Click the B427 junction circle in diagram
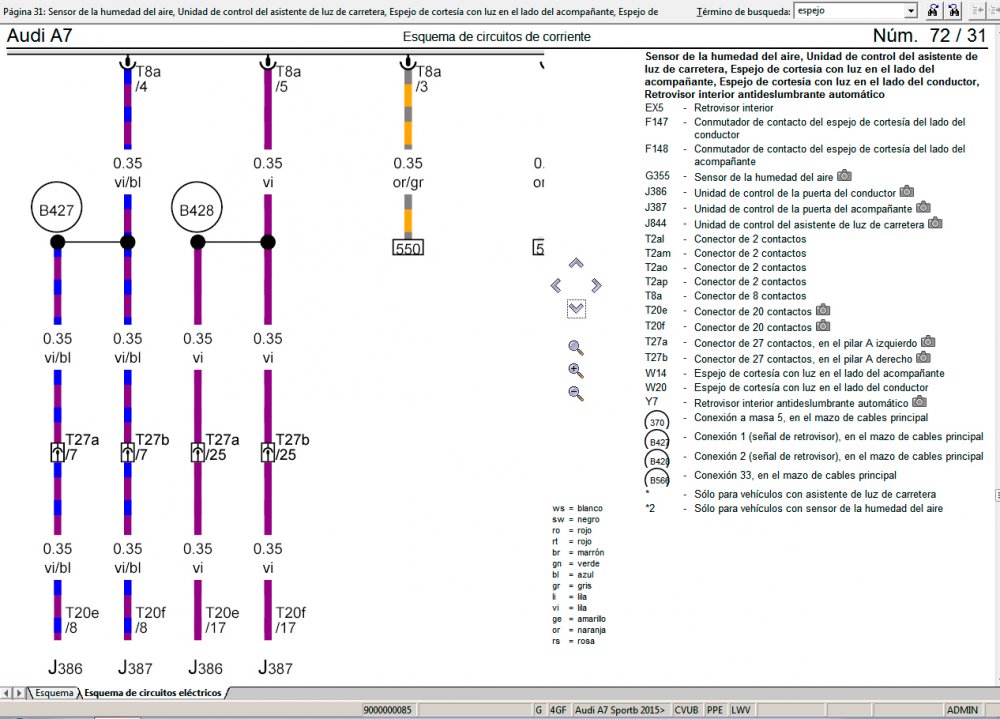The width and height of the screenshot is (1000, 719). click(57, 209)
